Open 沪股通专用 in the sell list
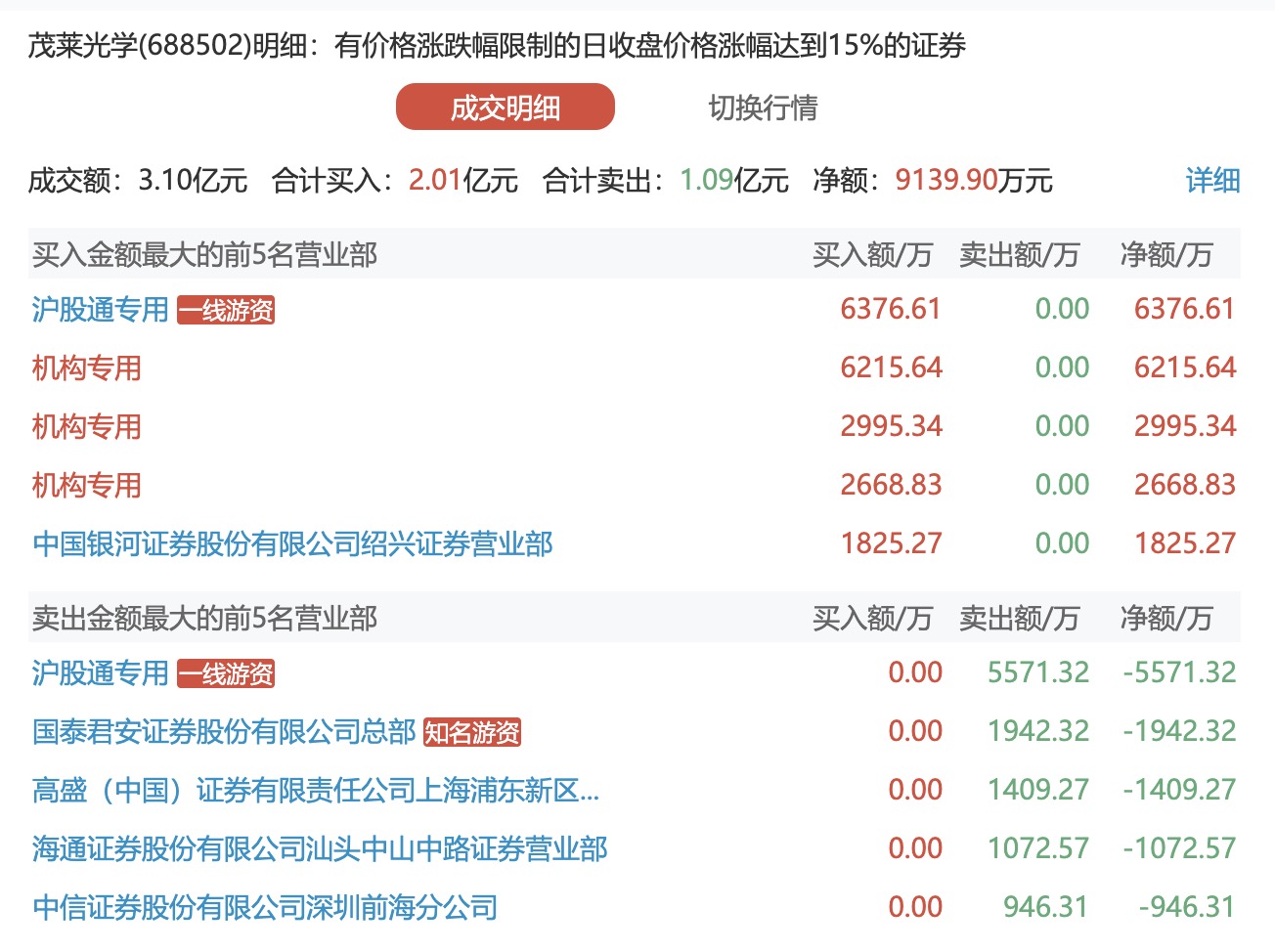 [x=101, y=673]
